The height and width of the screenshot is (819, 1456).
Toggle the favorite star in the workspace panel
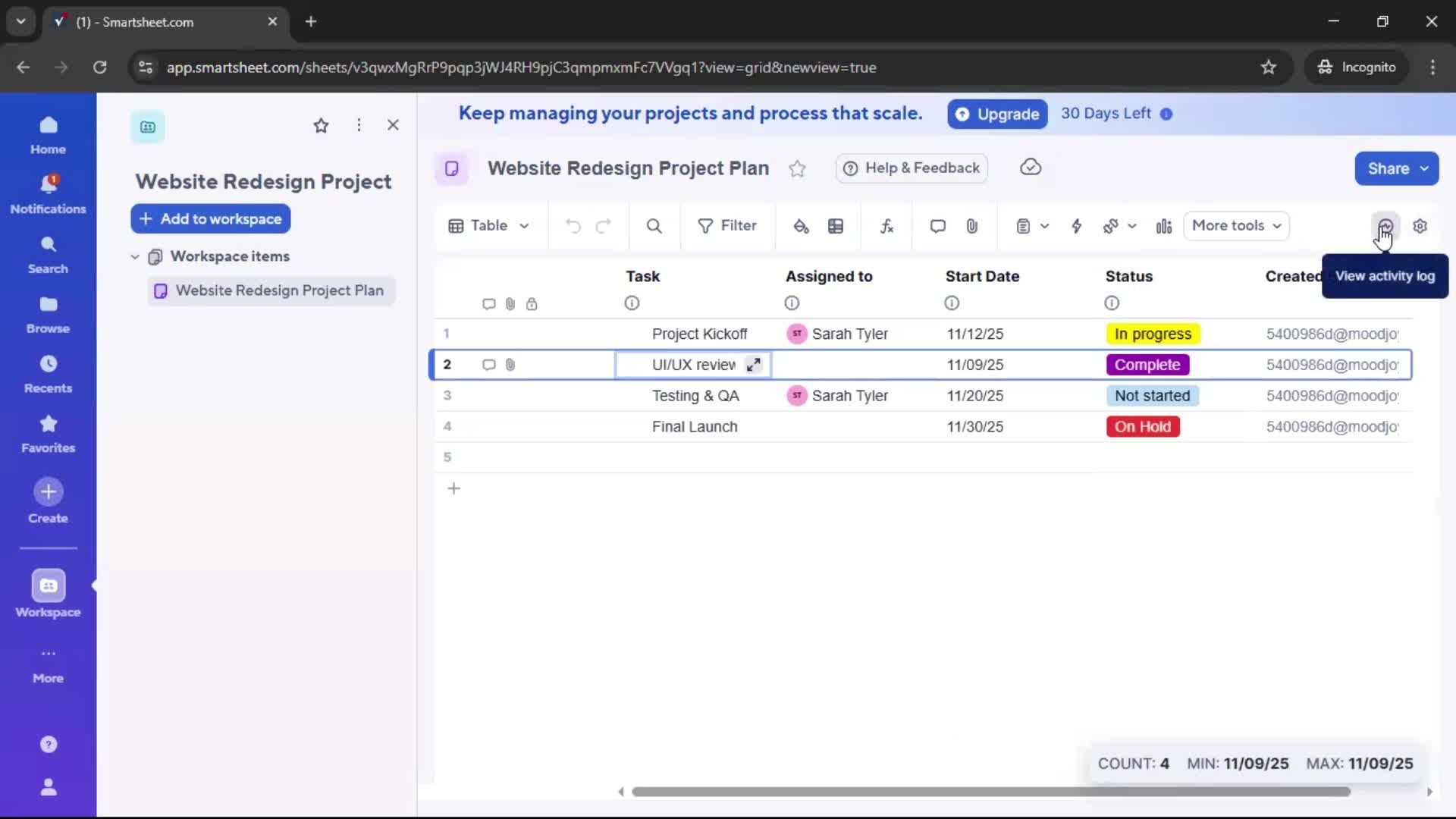(x=322, y=125)
